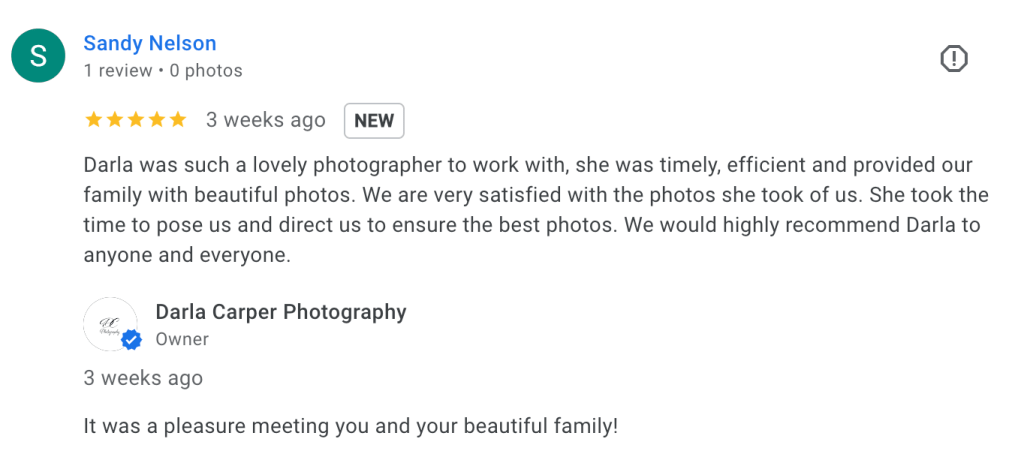Select the "1 review" count text
Viewport: 1024px width, 463px height.
click(117, 71)
